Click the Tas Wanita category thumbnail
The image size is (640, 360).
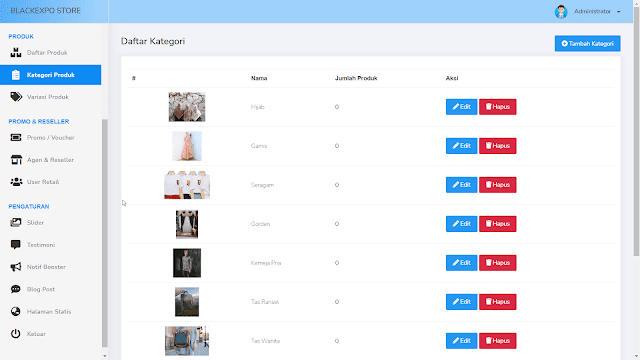pyautogui.click(x=187, y=341)
